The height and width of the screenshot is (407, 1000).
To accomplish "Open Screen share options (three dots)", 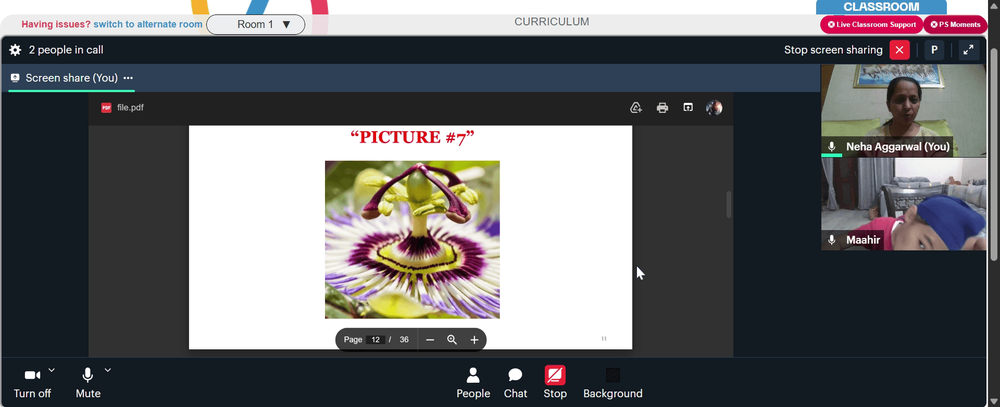I will [128, 78].
